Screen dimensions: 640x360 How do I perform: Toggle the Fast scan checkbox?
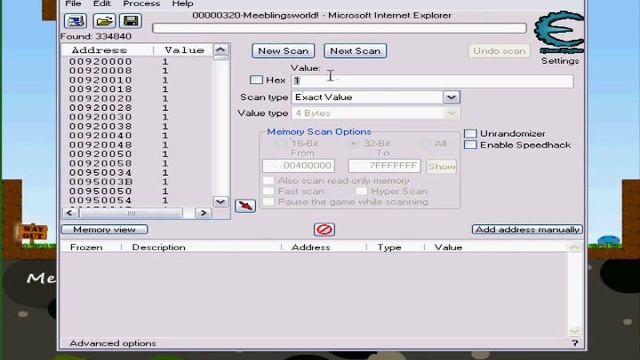(x=269, y=191)
